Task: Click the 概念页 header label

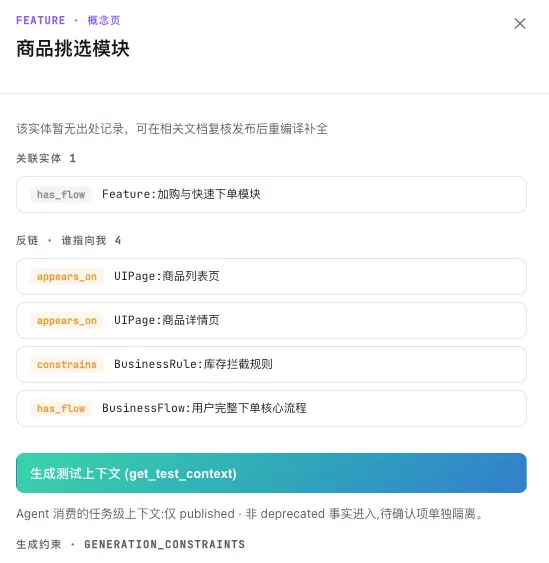Action: 104,20
